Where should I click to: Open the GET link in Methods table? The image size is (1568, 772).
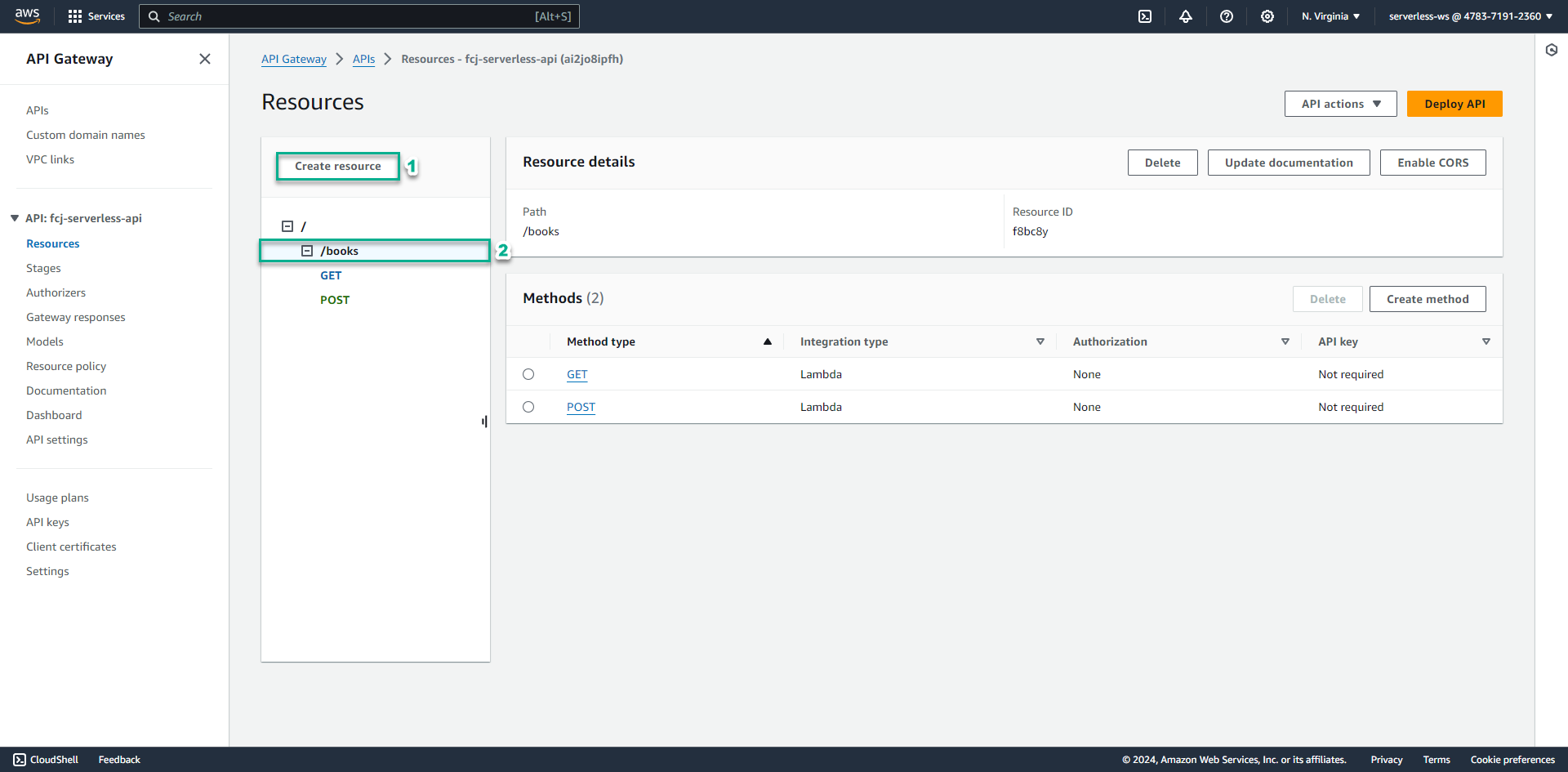coord(577,374)
